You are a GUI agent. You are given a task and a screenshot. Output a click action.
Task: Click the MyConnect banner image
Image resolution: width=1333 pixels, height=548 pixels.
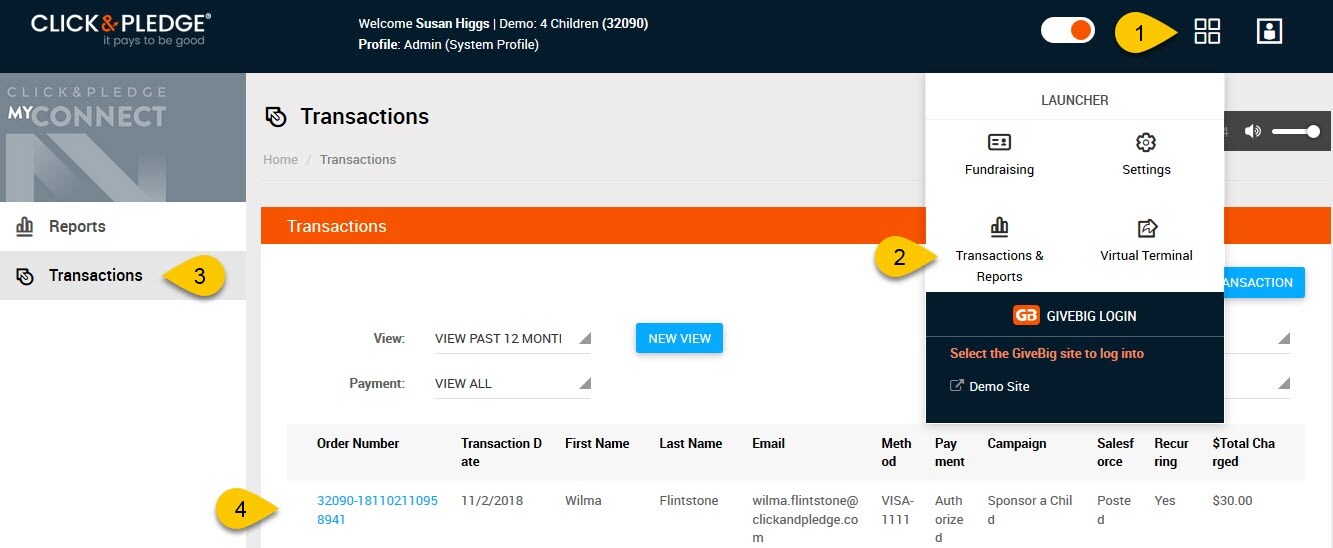[123, 138]
